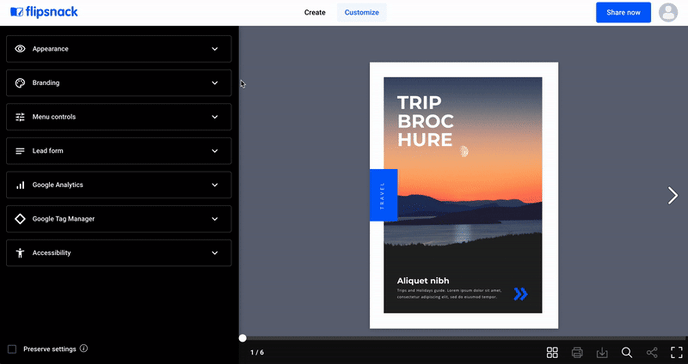The image size is (688, 364).
Task: Expand the Menu controls section chevron
Action: 215,117
